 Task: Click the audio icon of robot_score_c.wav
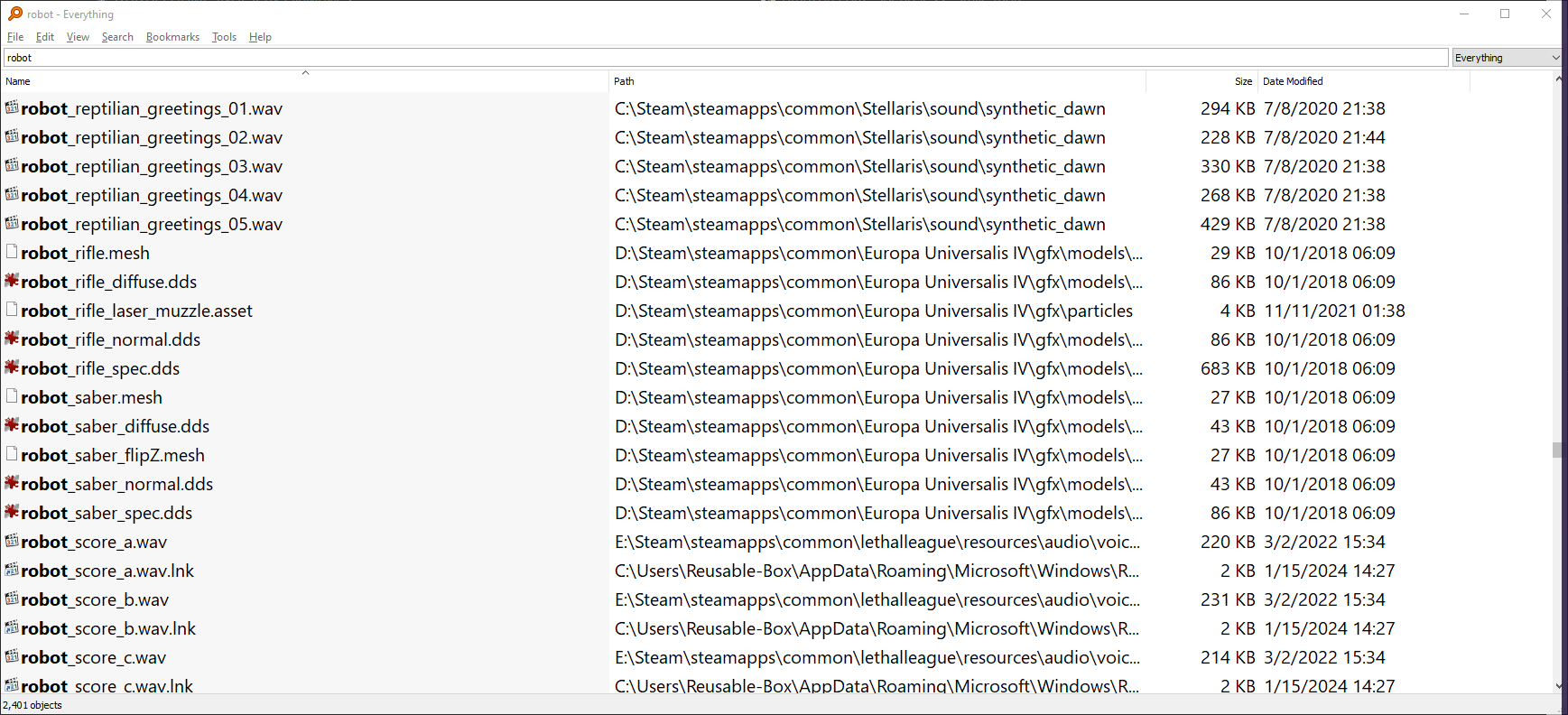point(12,656)
